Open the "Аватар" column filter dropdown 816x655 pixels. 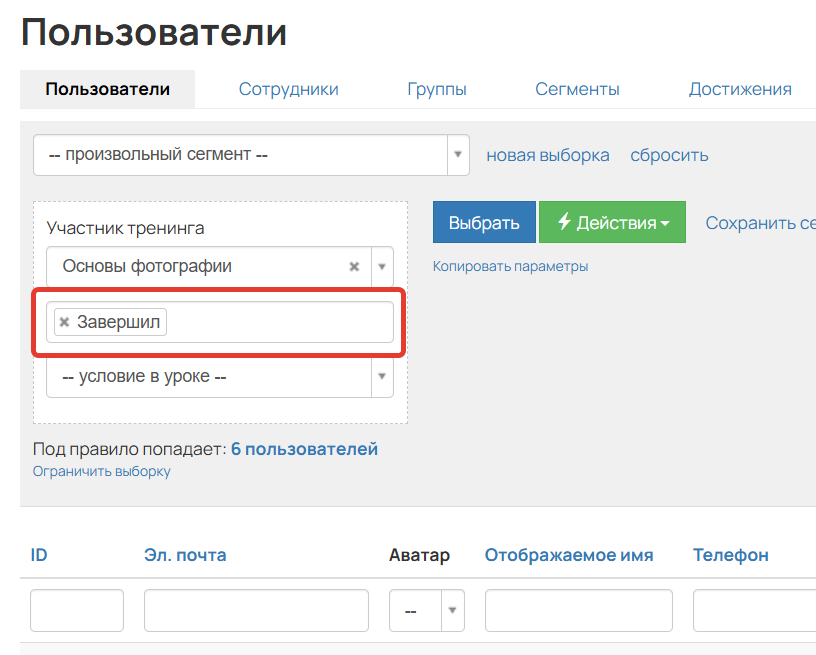pos(452,610)
